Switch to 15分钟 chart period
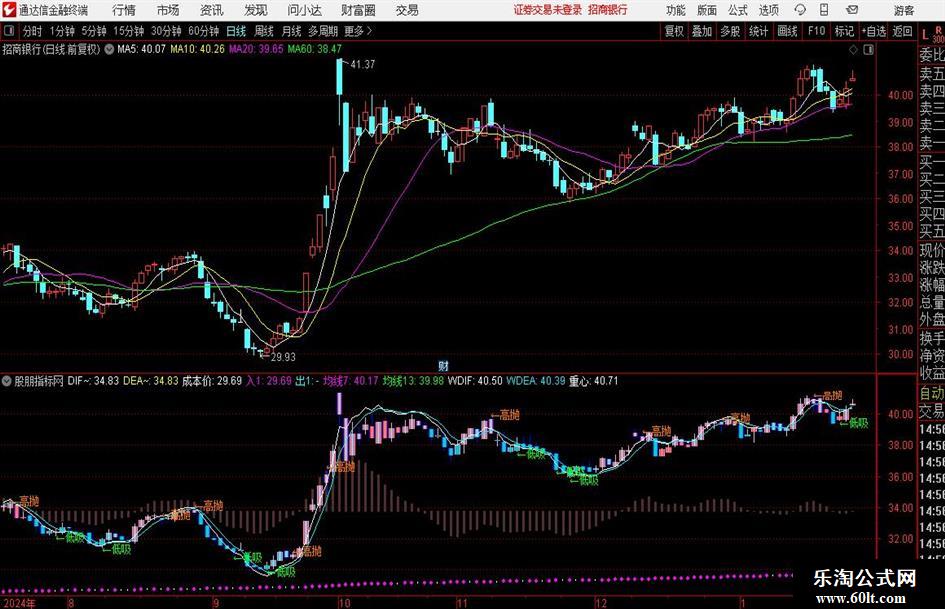945x609 pixels. (128, 31)
